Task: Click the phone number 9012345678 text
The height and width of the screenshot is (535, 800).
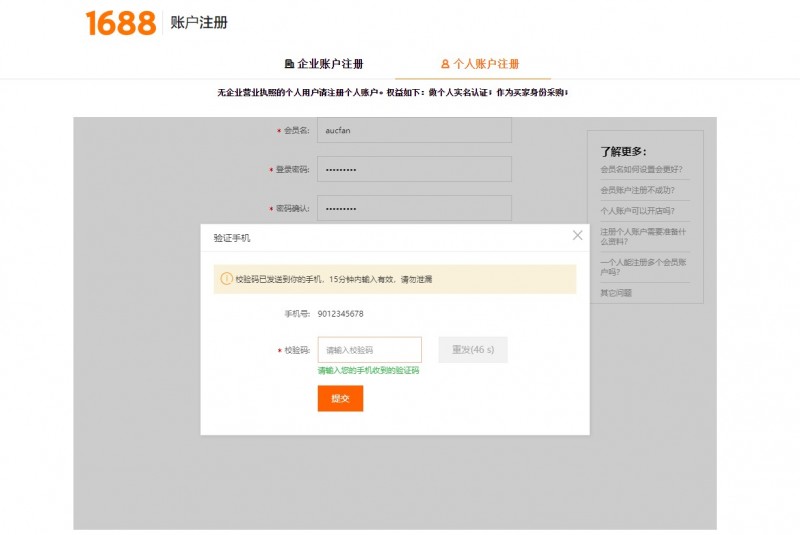Action: (340, 314)
